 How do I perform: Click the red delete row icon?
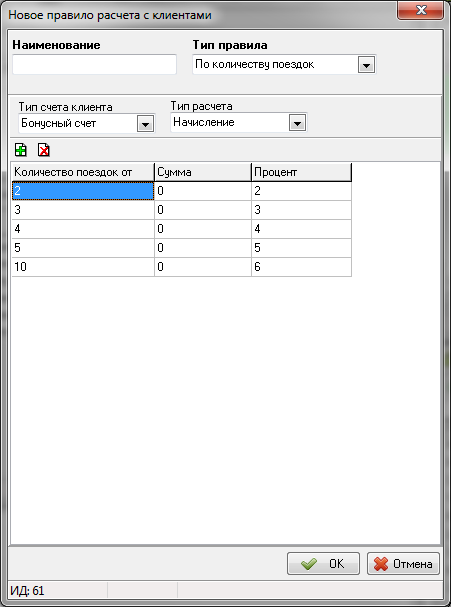click(x=44, y=150)
